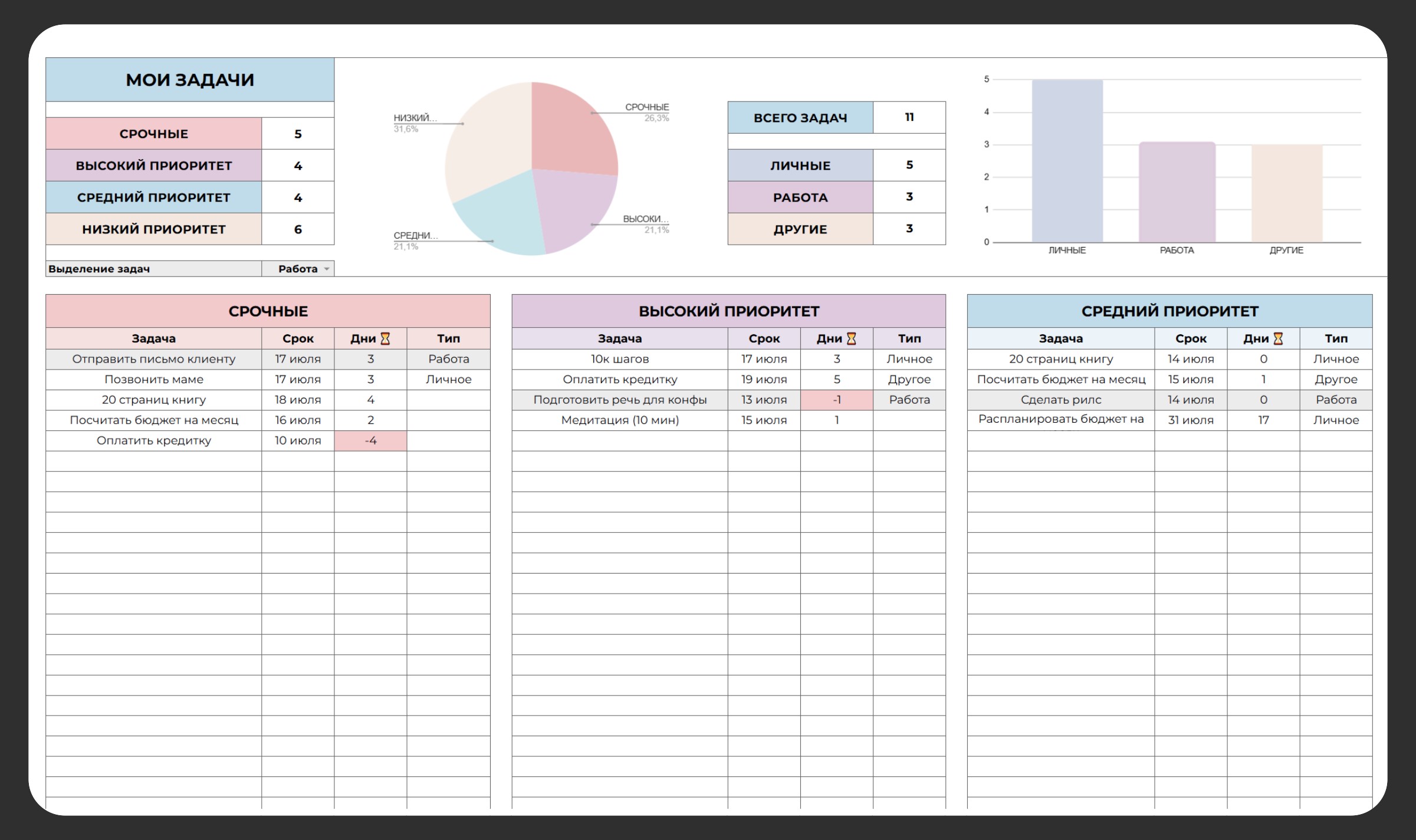Viewport: 1416px width, 840px height.
Task: Click the hourglass icon in the Срочные table header
Action: click(385, 338)
